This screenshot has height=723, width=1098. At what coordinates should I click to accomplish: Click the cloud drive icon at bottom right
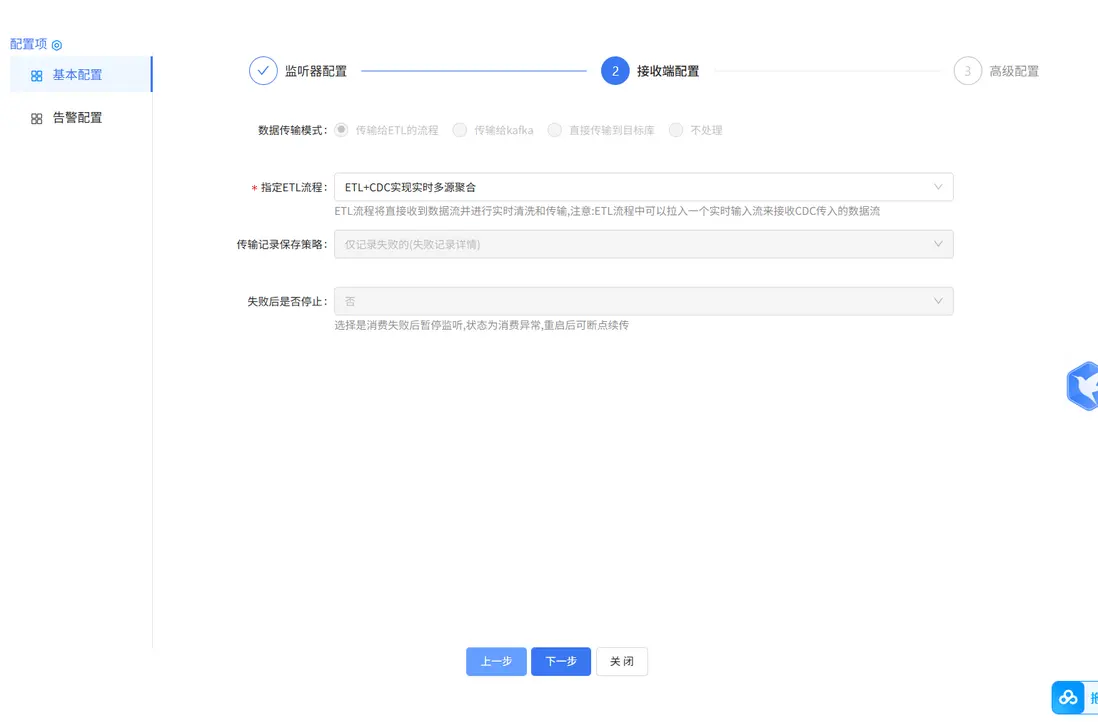(x=1066, y=697)
